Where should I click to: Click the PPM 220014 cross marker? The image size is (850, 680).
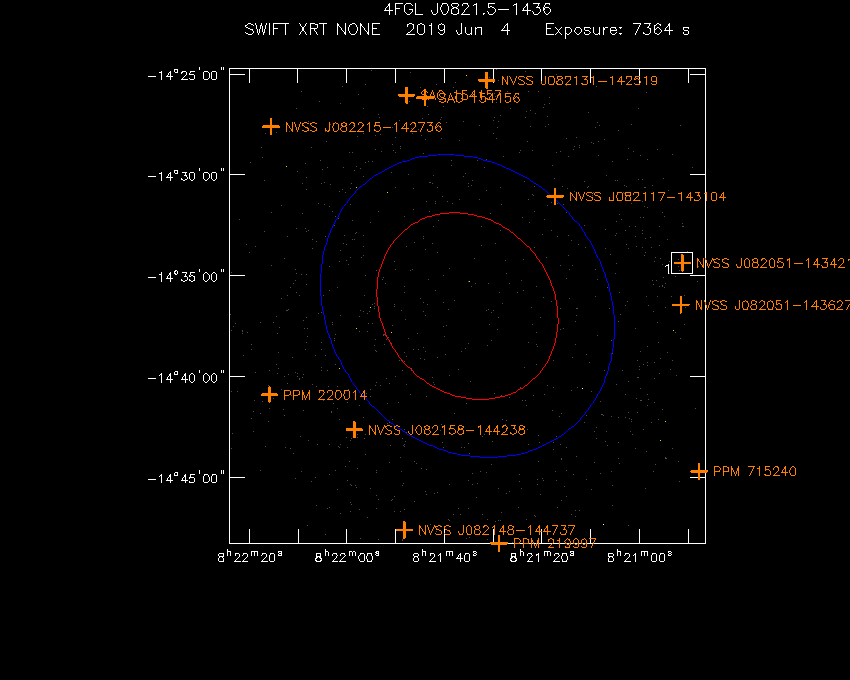[x=269, y=394]
